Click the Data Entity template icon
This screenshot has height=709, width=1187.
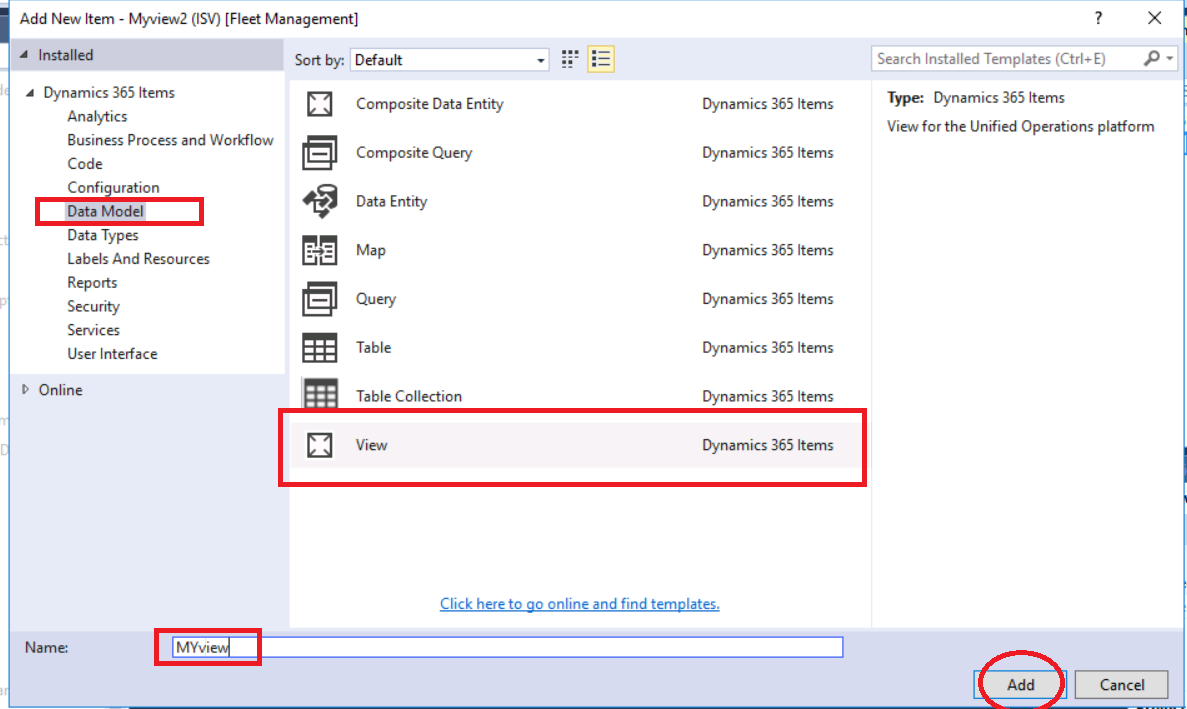click(x=319, y=201)
